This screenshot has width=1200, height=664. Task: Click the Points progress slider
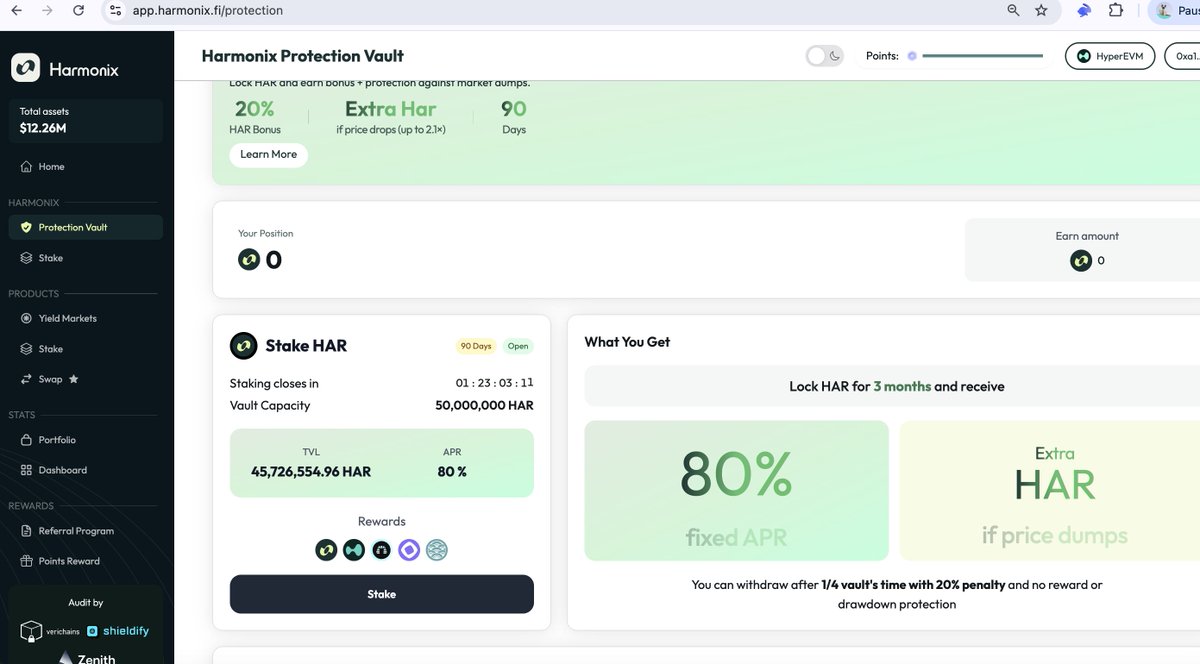click(x=975, y=56)
